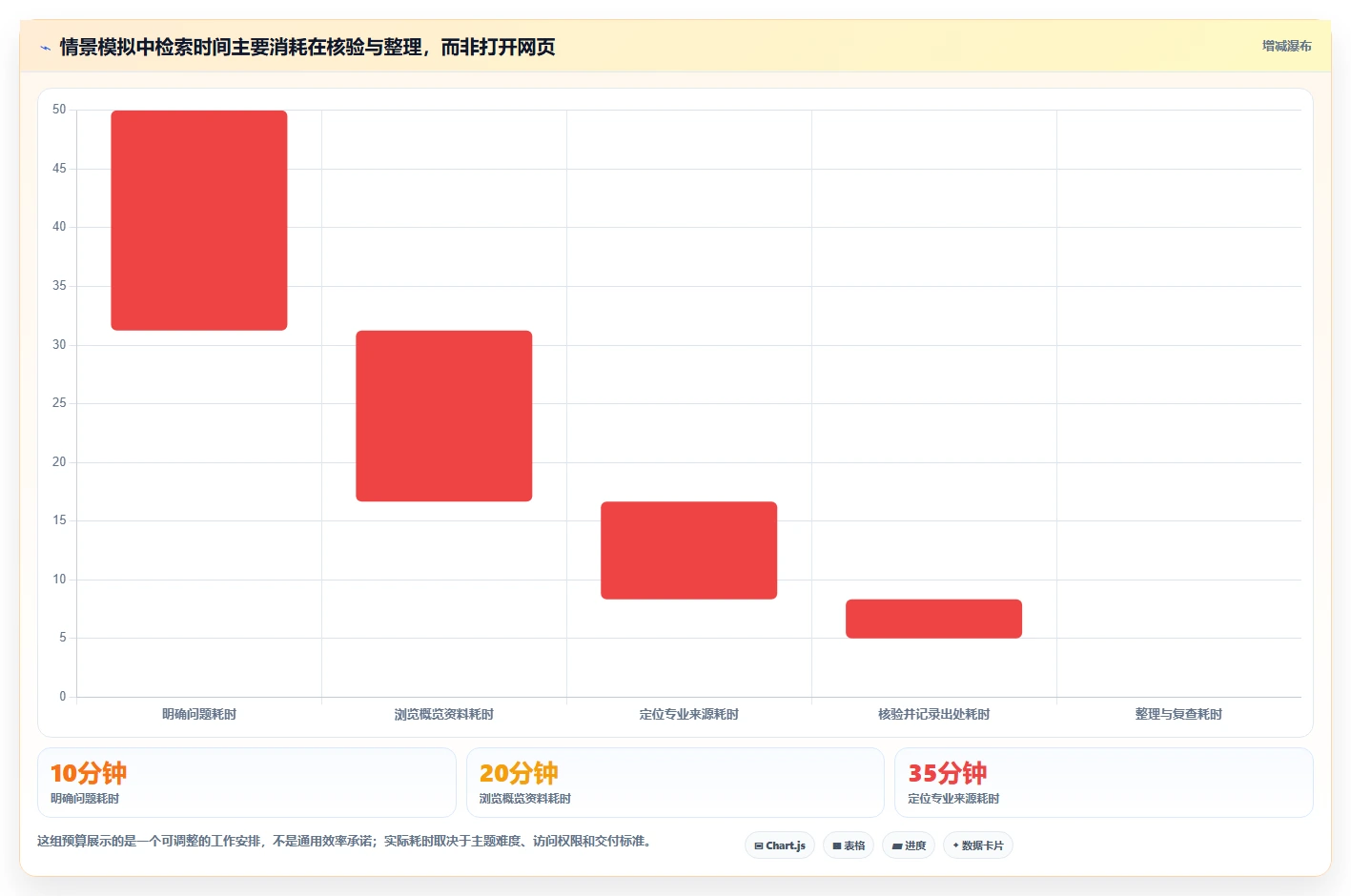Click the x-axis label 浏览概览资料耗时

444,714
